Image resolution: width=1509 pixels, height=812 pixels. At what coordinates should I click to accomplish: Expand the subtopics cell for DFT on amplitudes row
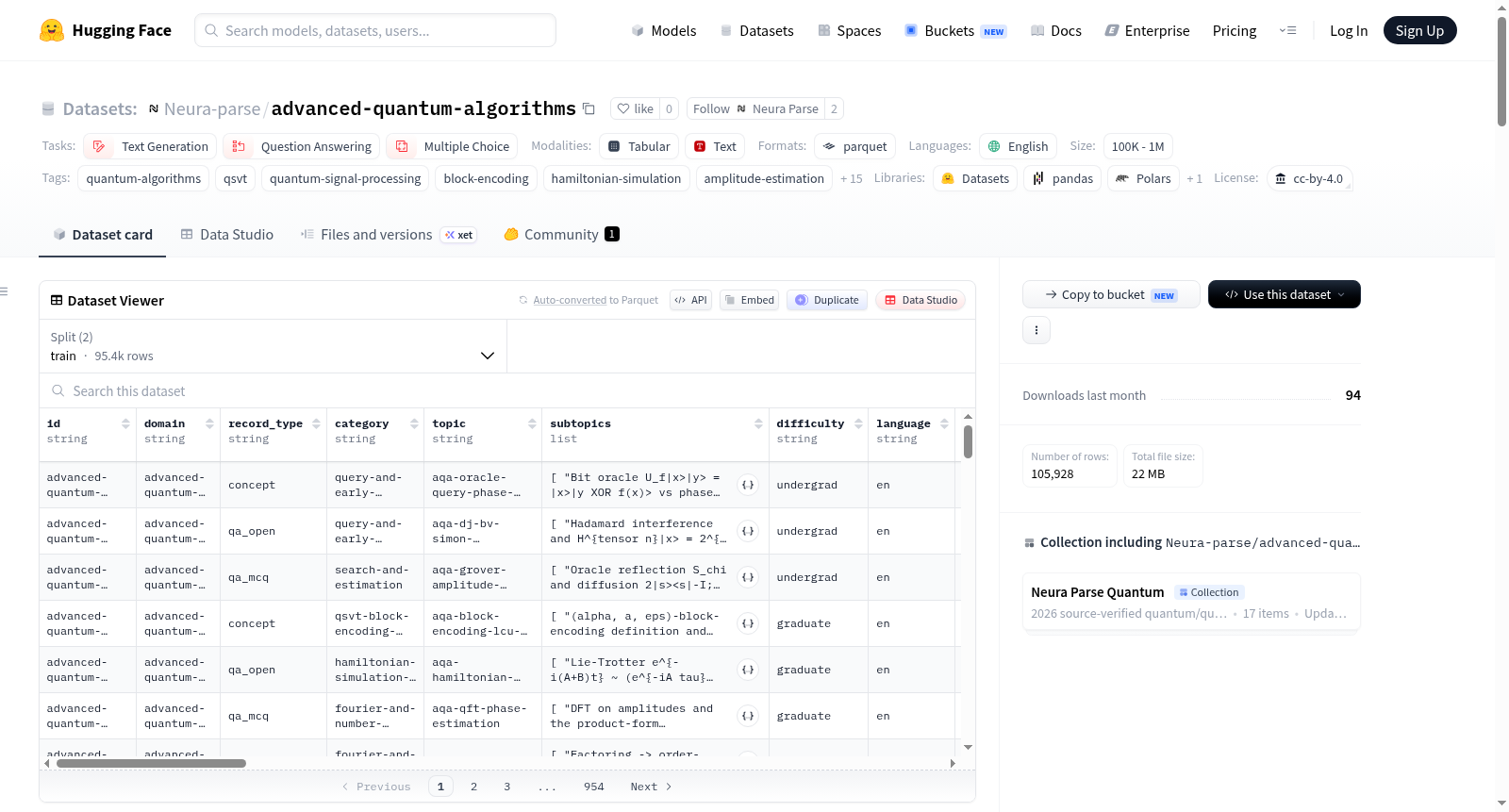point(748,716)
